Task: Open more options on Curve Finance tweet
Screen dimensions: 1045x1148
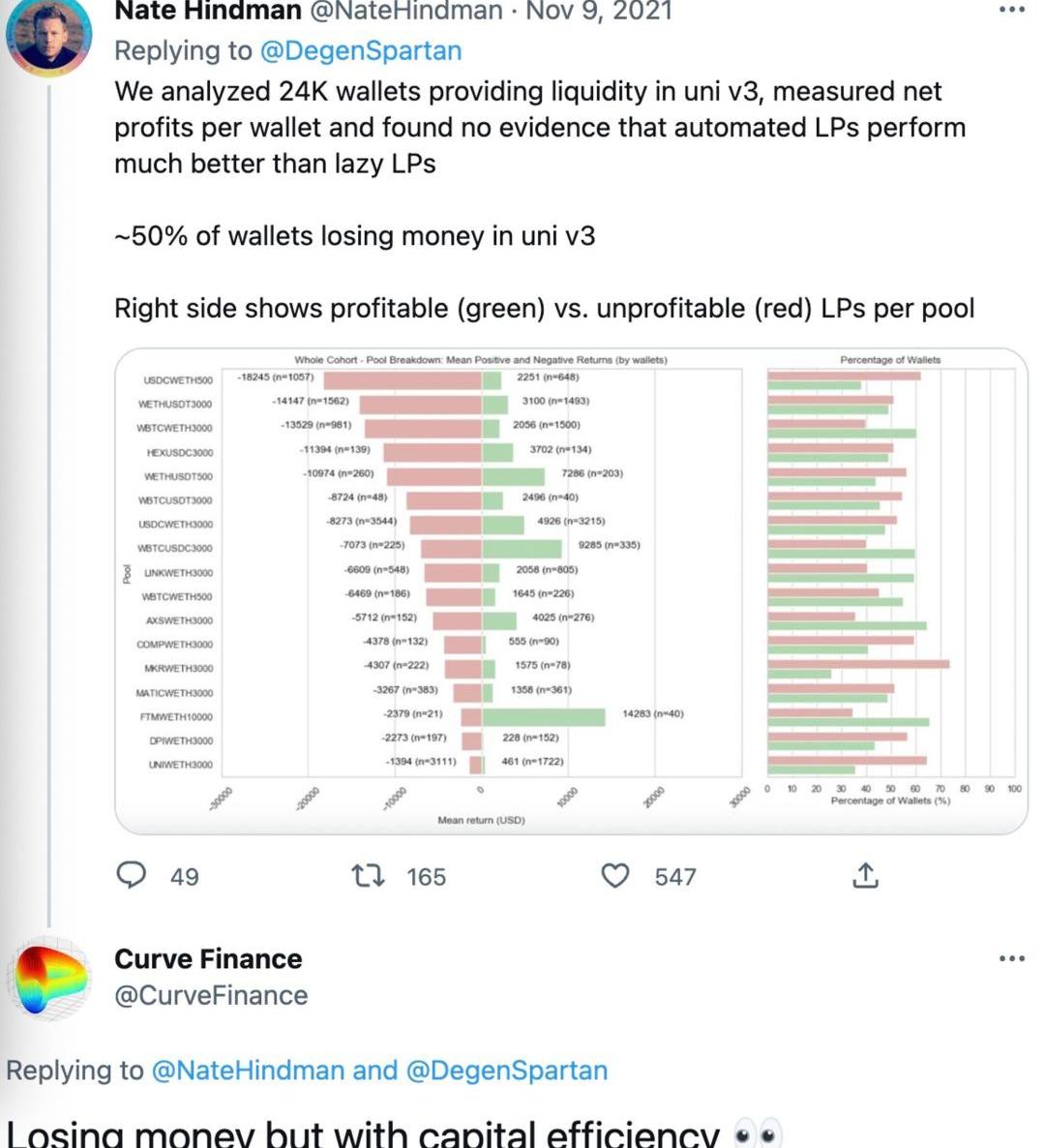Action: (1011, 958)
